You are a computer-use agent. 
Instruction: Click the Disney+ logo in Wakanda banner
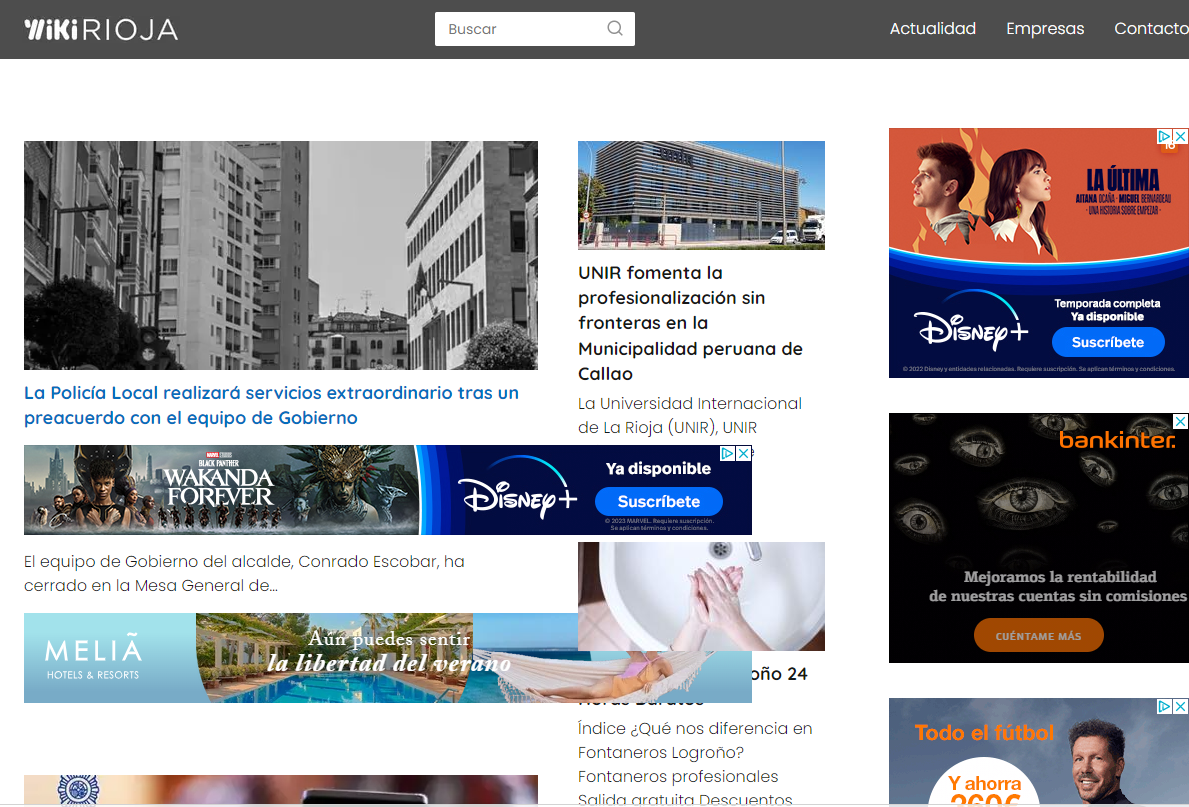point(519,489)
